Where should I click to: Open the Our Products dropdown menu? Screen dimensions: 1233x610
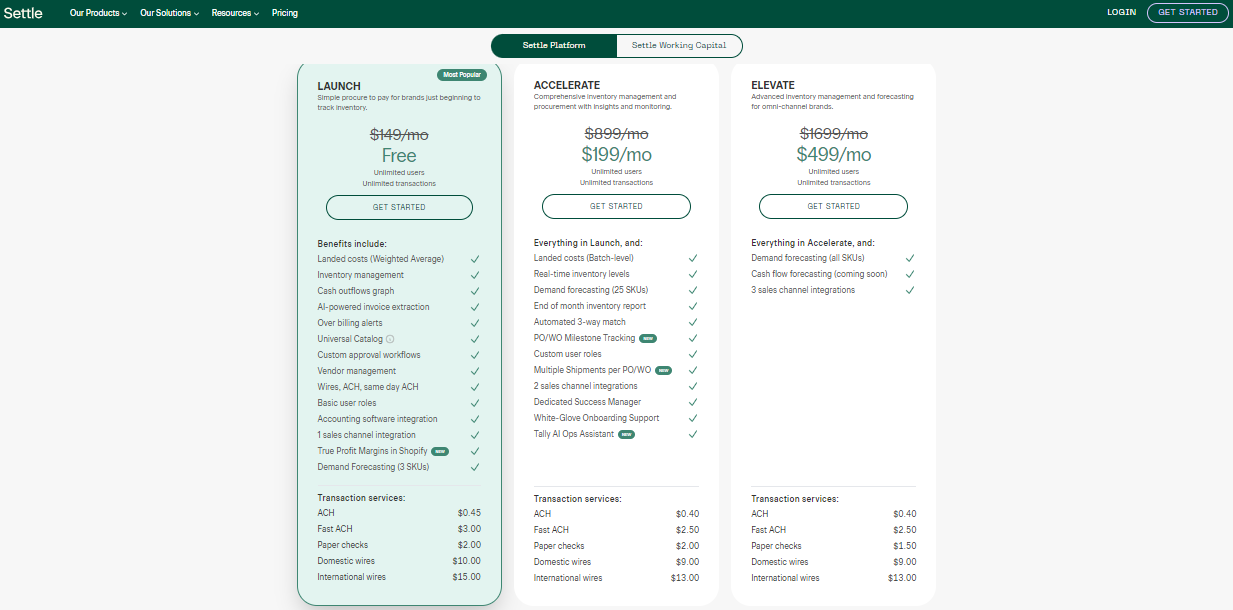click(x=99, y=13)
